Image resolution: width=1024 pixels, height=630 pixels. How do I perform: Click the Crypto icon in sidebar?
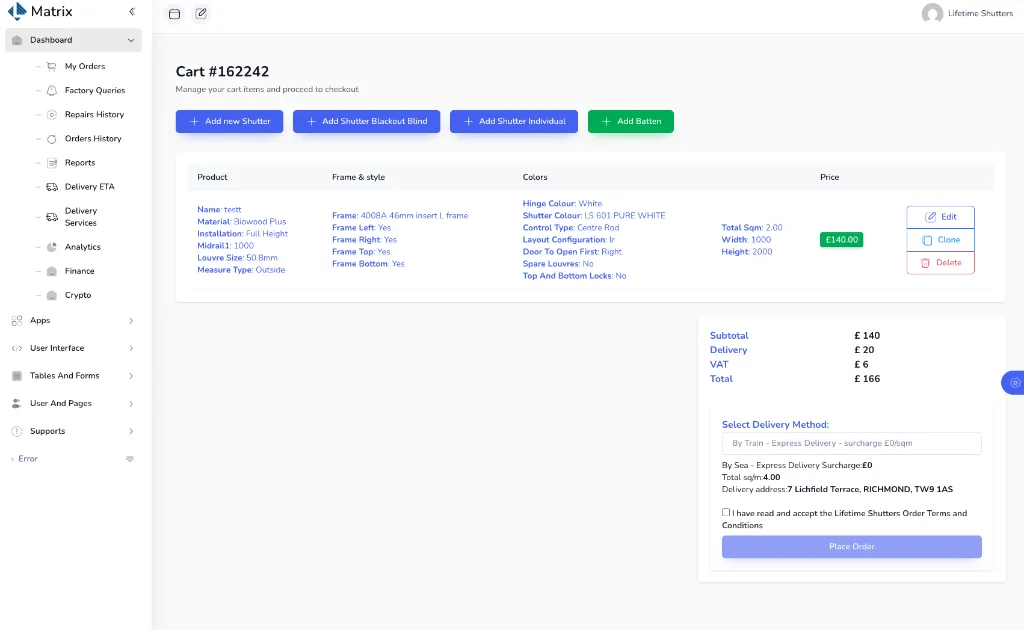[52, 295]
